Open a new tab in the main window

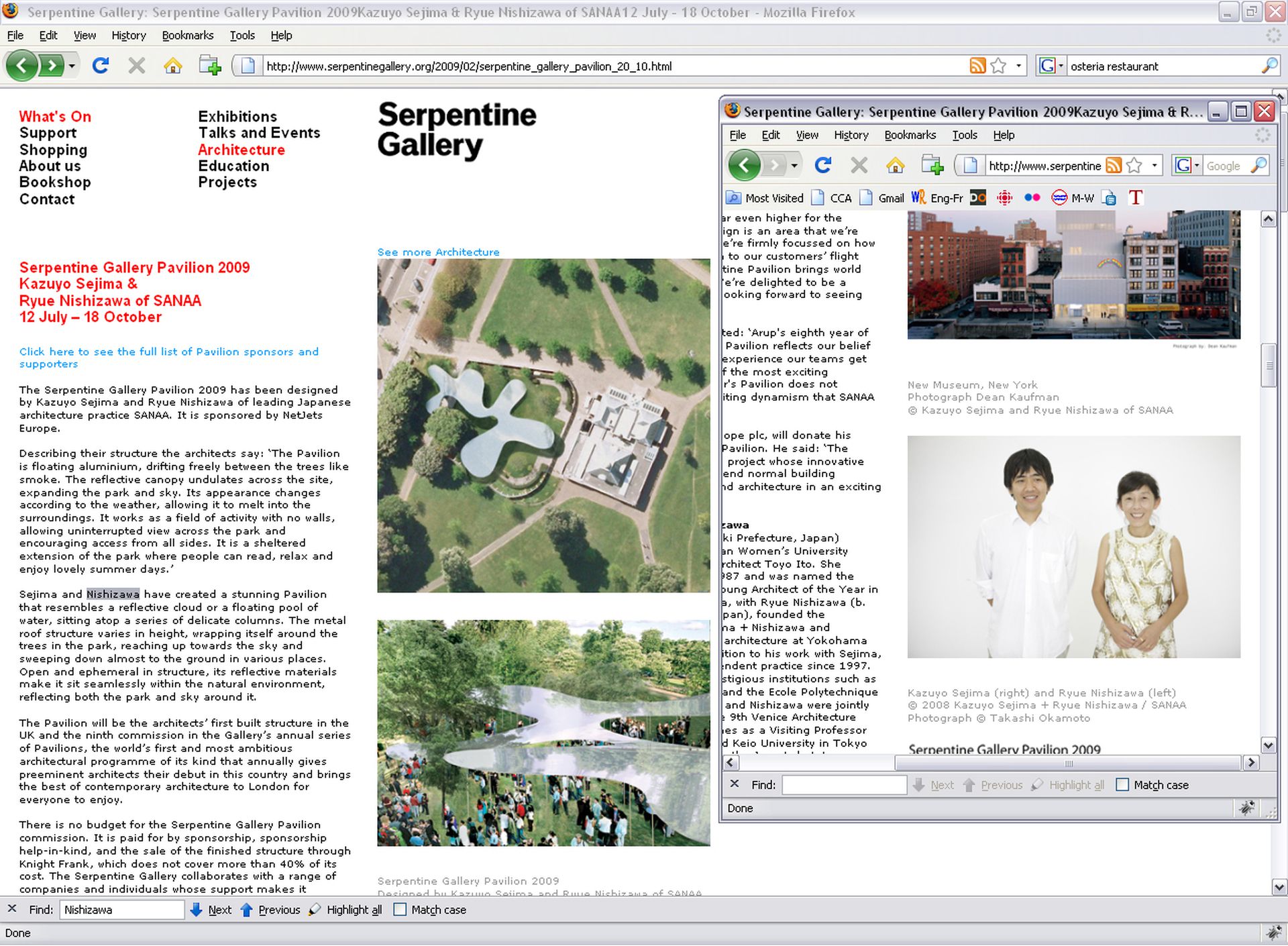point(210,66)
